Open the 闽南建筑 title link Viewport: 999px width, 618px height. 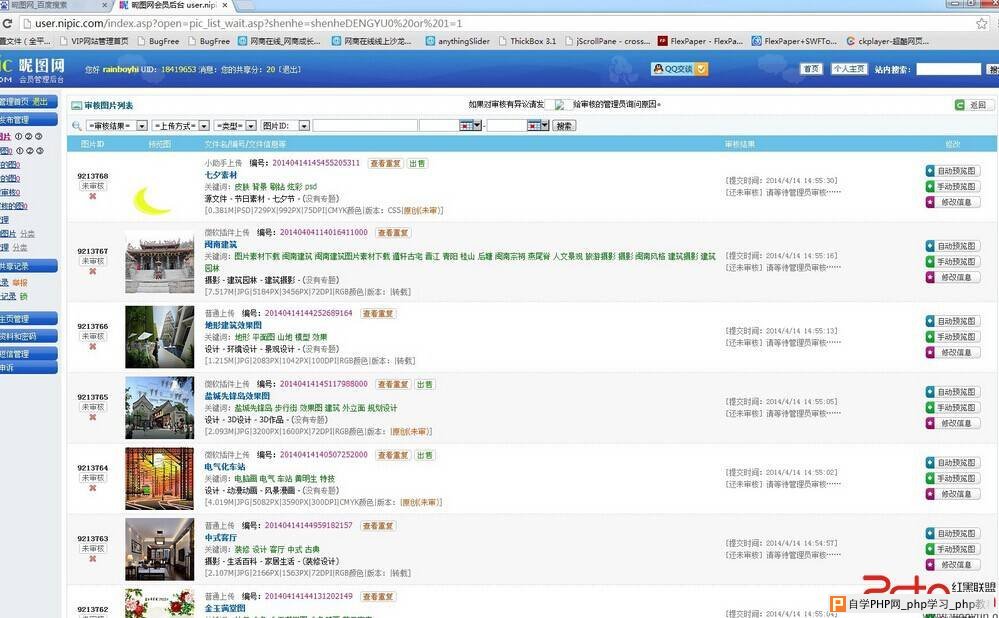point(221,244)
